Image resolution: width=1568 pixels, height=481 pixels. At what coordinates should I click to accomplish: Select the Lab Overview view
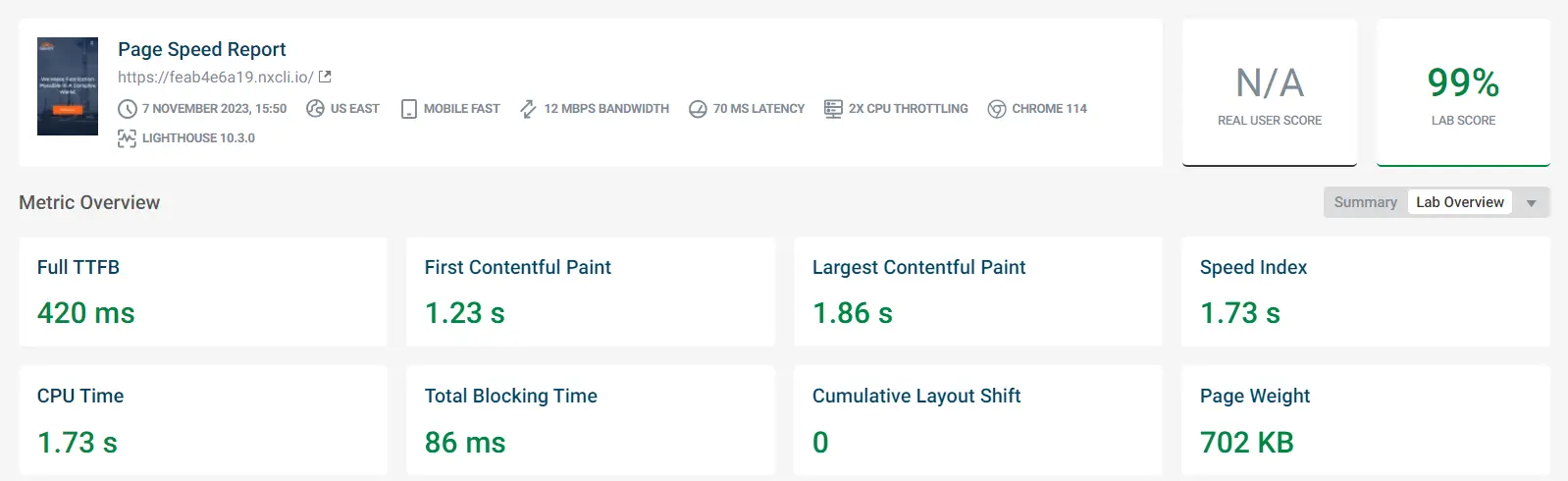click(x=1459, y=202)
